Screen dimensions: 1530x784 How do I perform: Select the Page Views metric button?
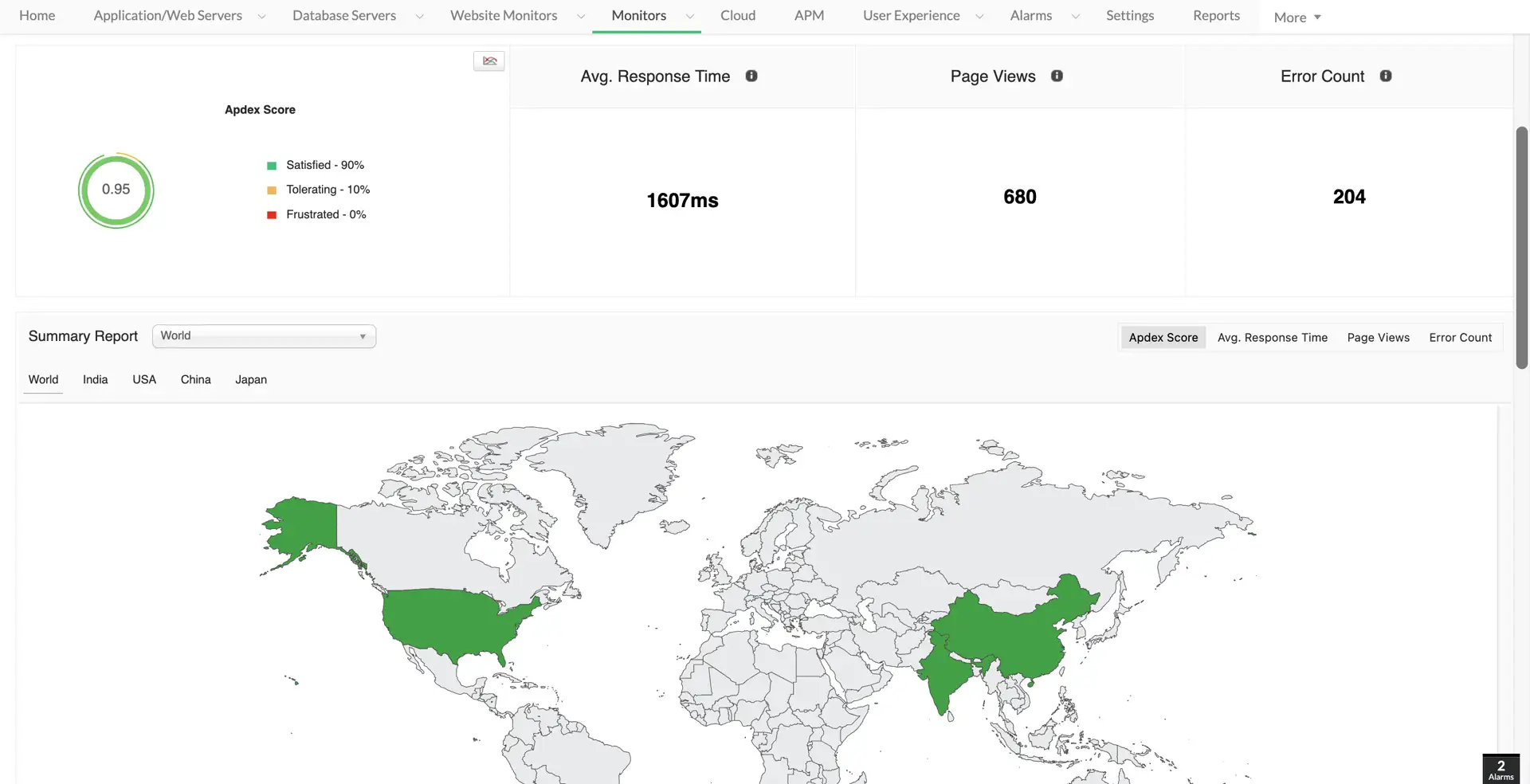[1379, 338]
